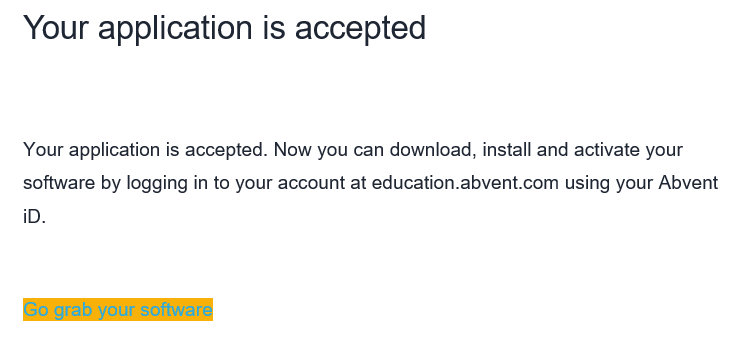Click the word 'download' in the body text
The height and width of the screenshot is (363, 736).
pyautogui.click(x=432, y=150)
